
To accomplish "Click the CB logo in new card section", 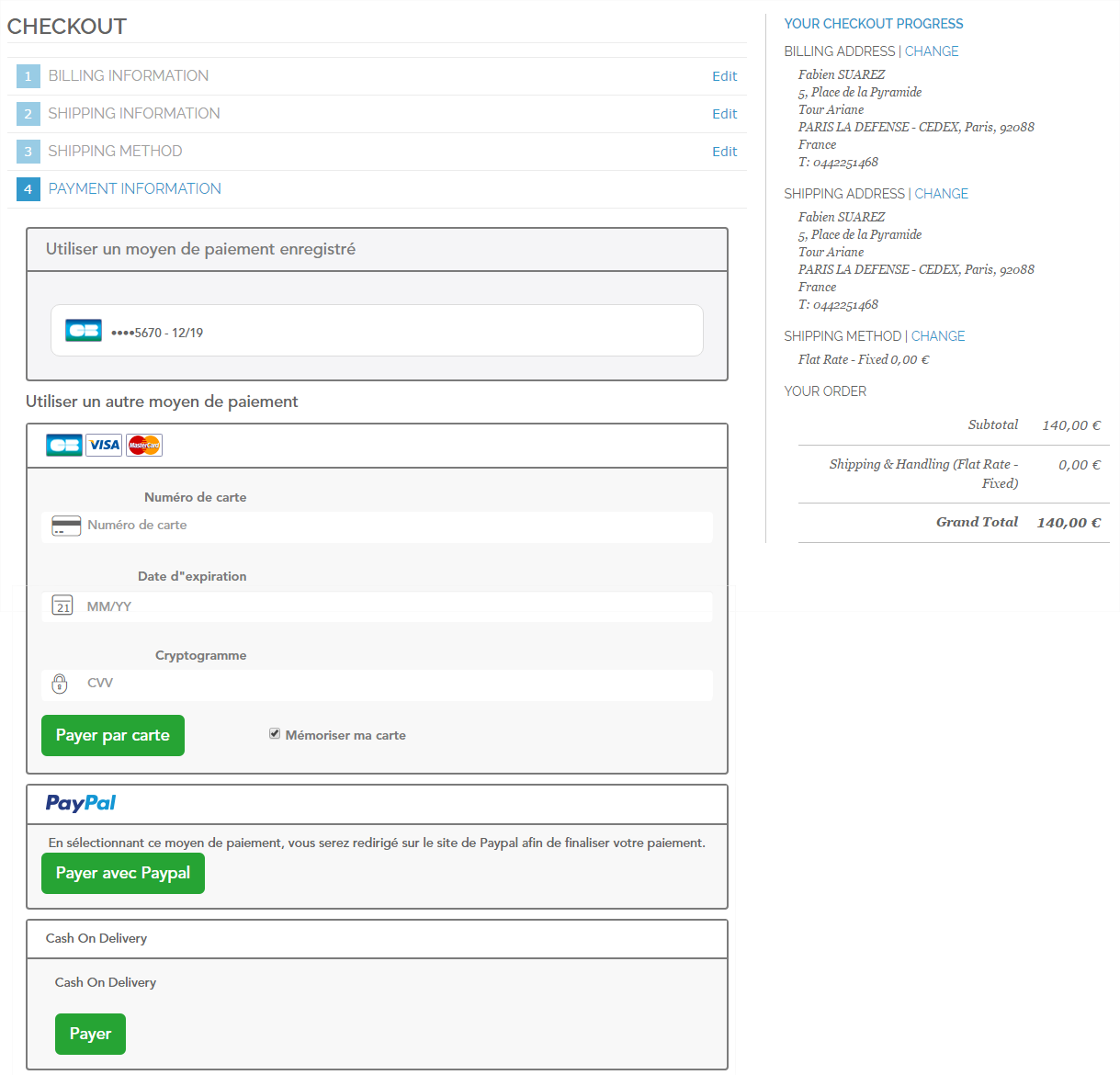I will (64, 446).
